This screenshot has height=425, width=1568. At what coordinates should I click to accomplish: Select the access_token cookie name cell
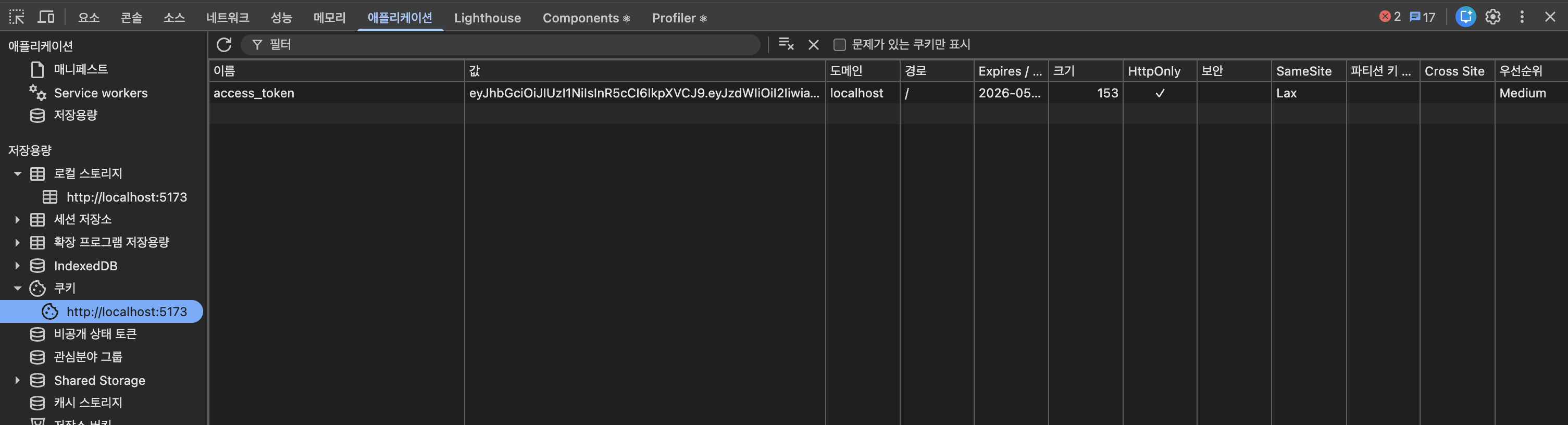click(336, 93)
